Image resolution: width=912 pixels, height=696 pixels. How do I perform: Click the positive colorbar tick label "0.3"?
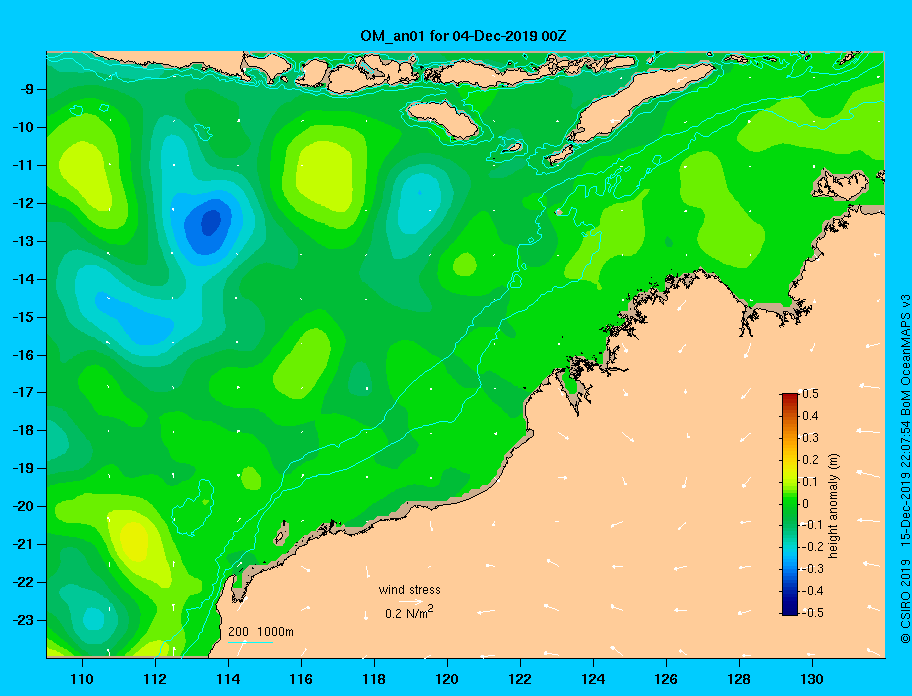[x=810, y=438]
